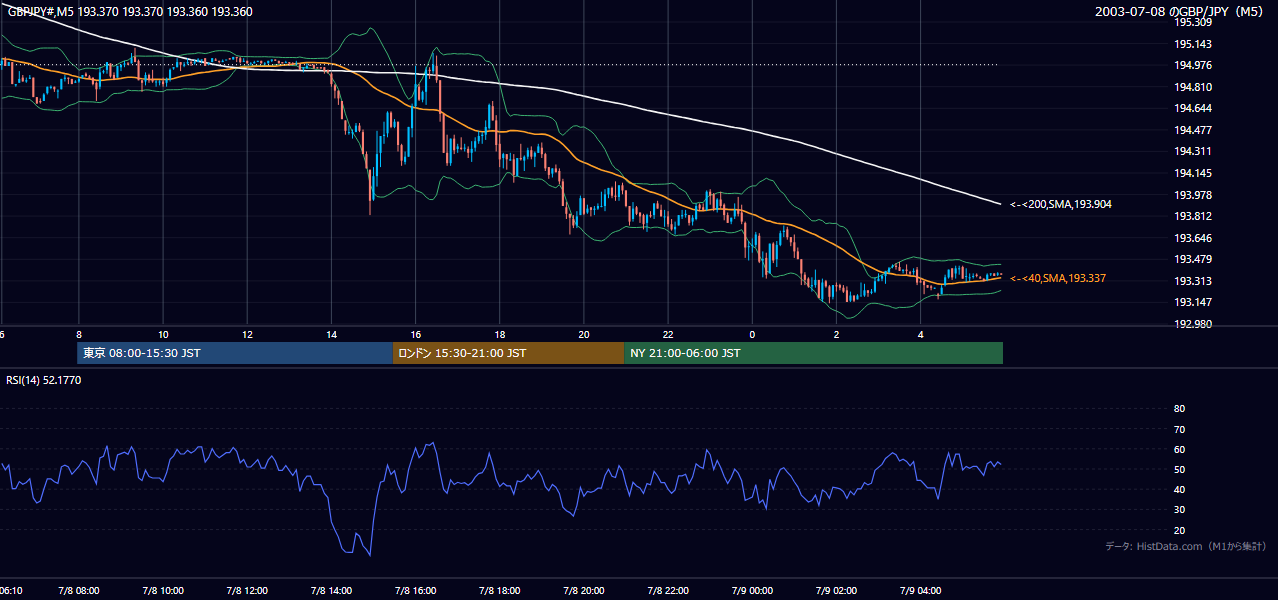
Task: Click the 193.812 price axis value
Action: click(1193, 216)
